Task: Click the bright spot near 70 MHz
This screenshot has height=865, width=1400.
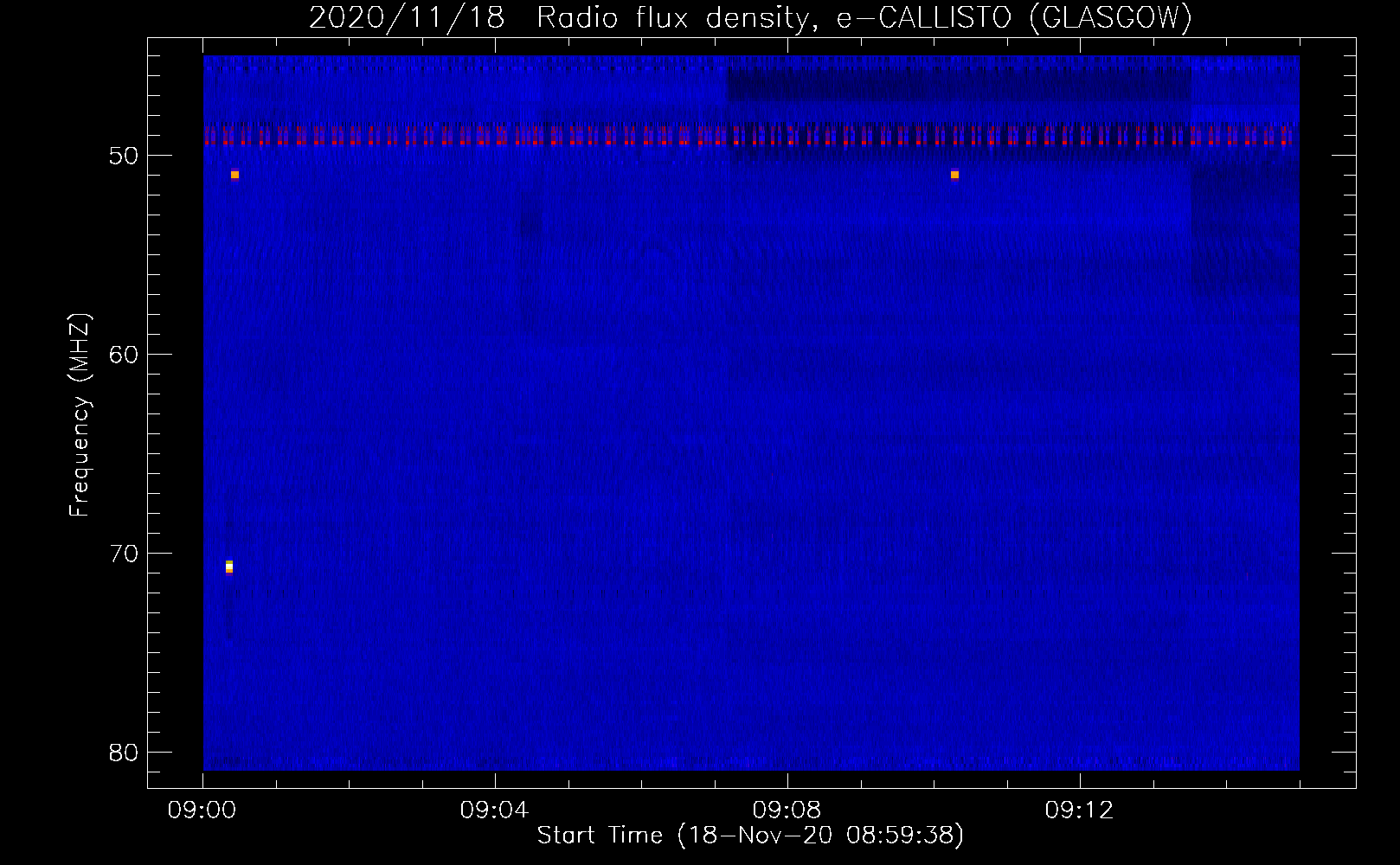Action: [229, 567]
